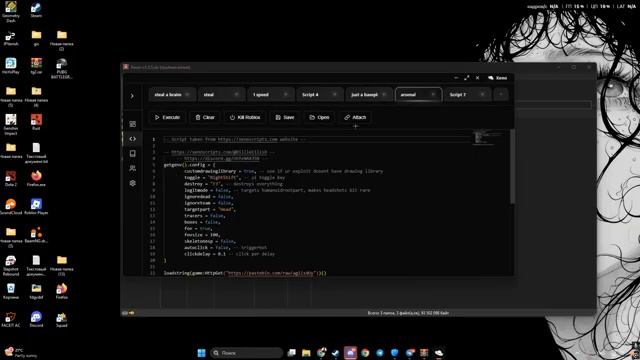Add a new script tab with plus

501,95
